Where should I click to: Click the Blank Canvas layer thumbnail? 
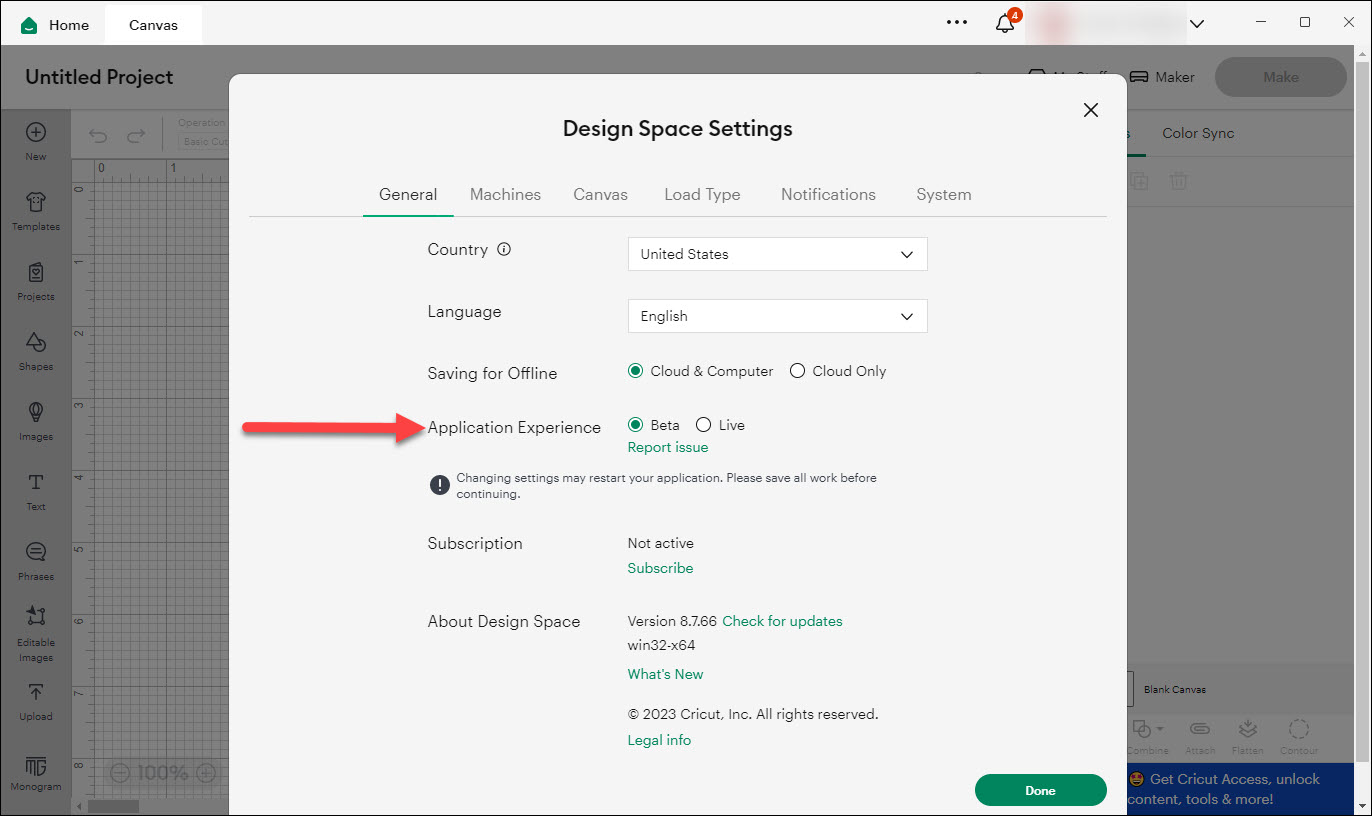tap(1131, 689)
